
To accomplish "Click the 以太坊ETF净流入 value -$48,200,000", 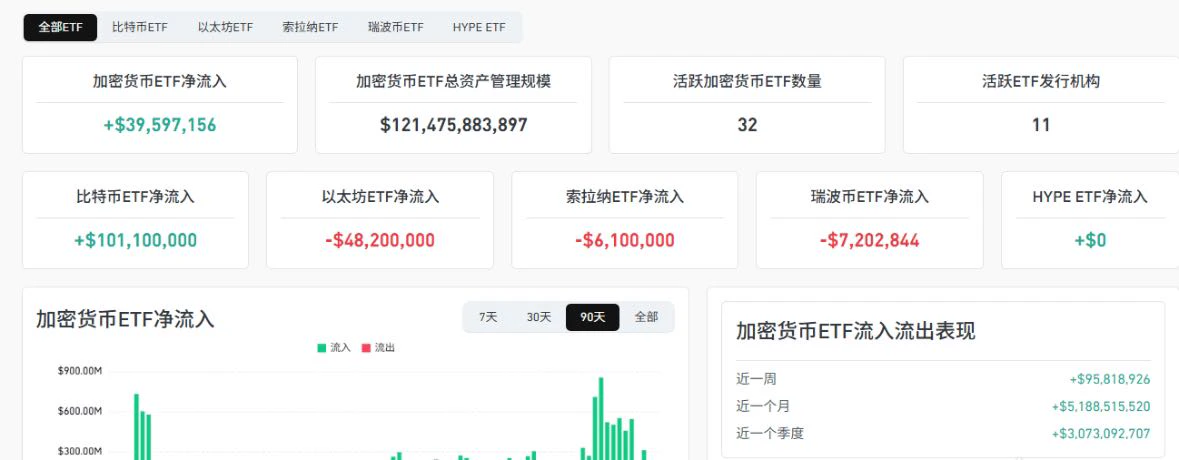I will point(380,241).
